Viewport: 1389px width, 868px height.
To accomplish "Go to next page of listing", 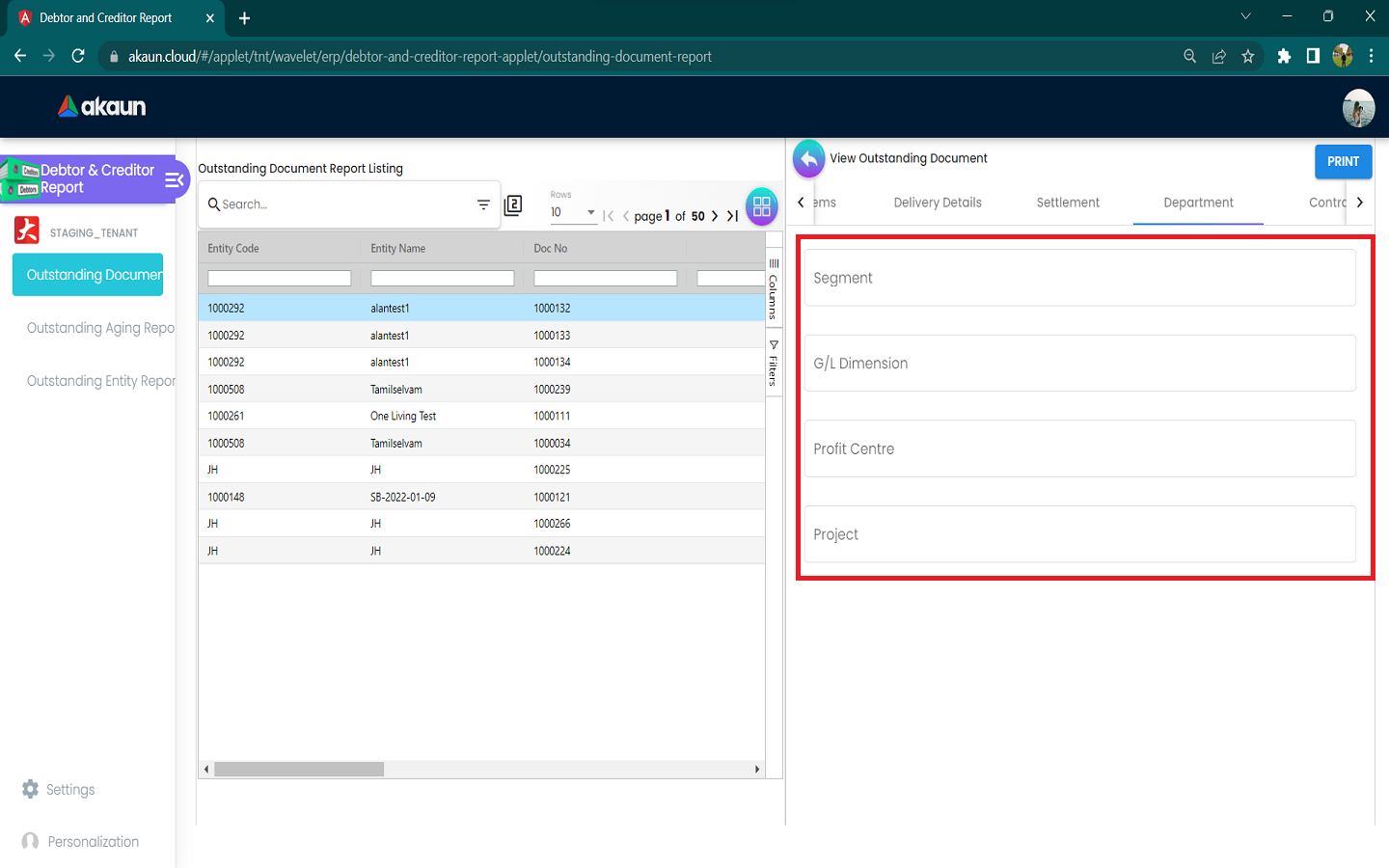I will coord(715,216).
